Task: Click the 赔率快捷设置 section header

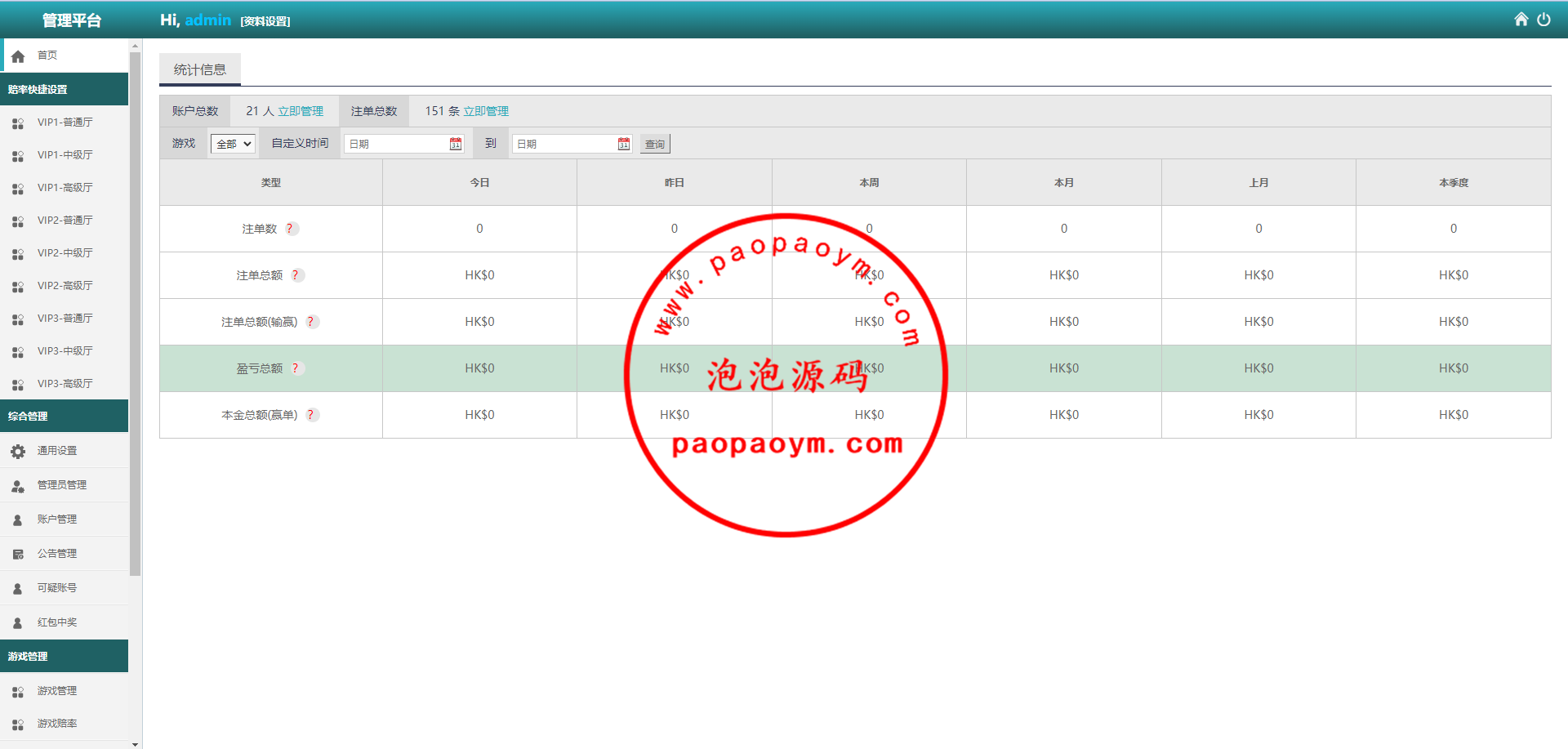Action: click(64, 89)
